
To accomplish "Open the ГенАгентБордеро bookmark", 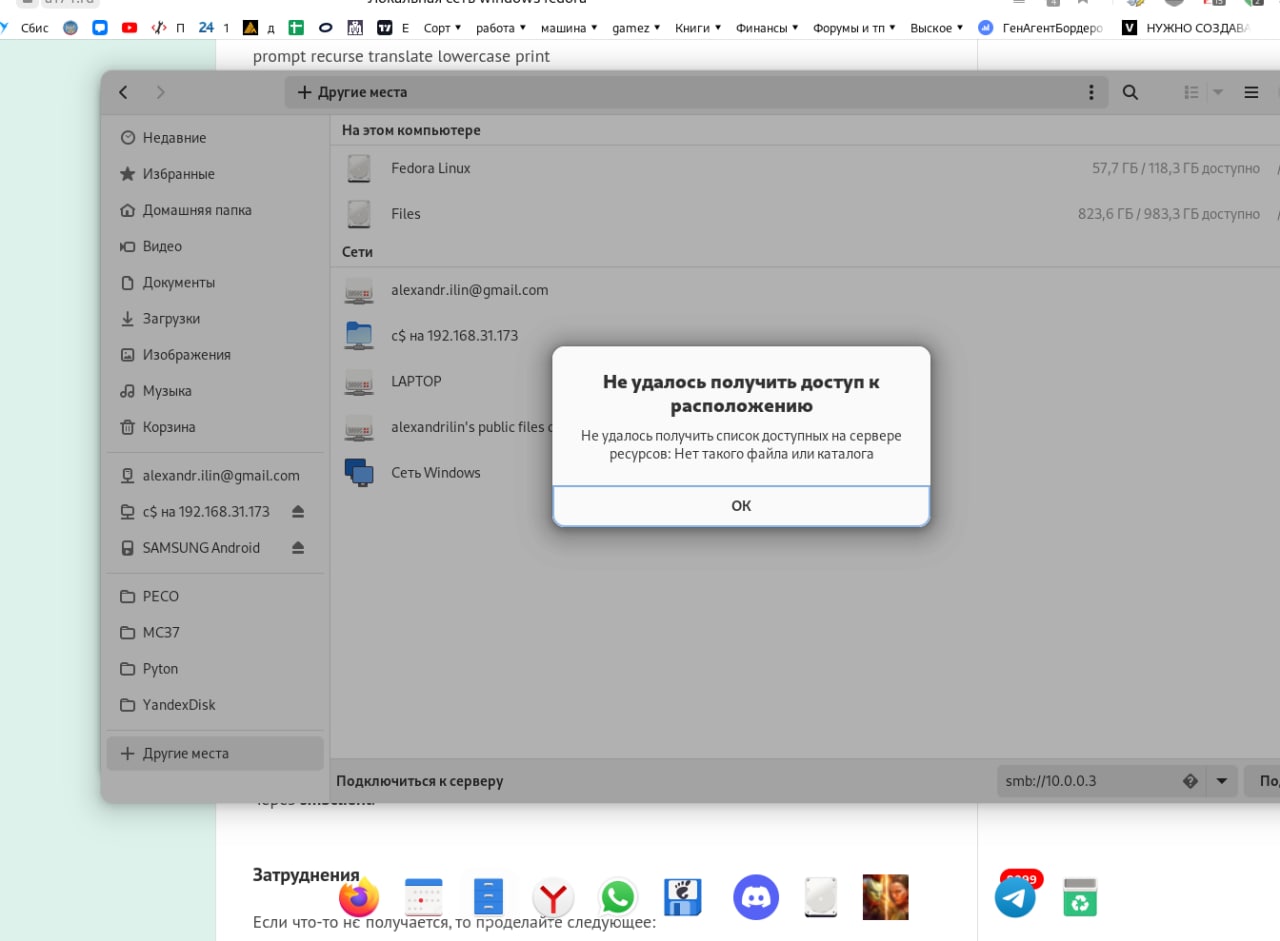I will point(1041,28).
